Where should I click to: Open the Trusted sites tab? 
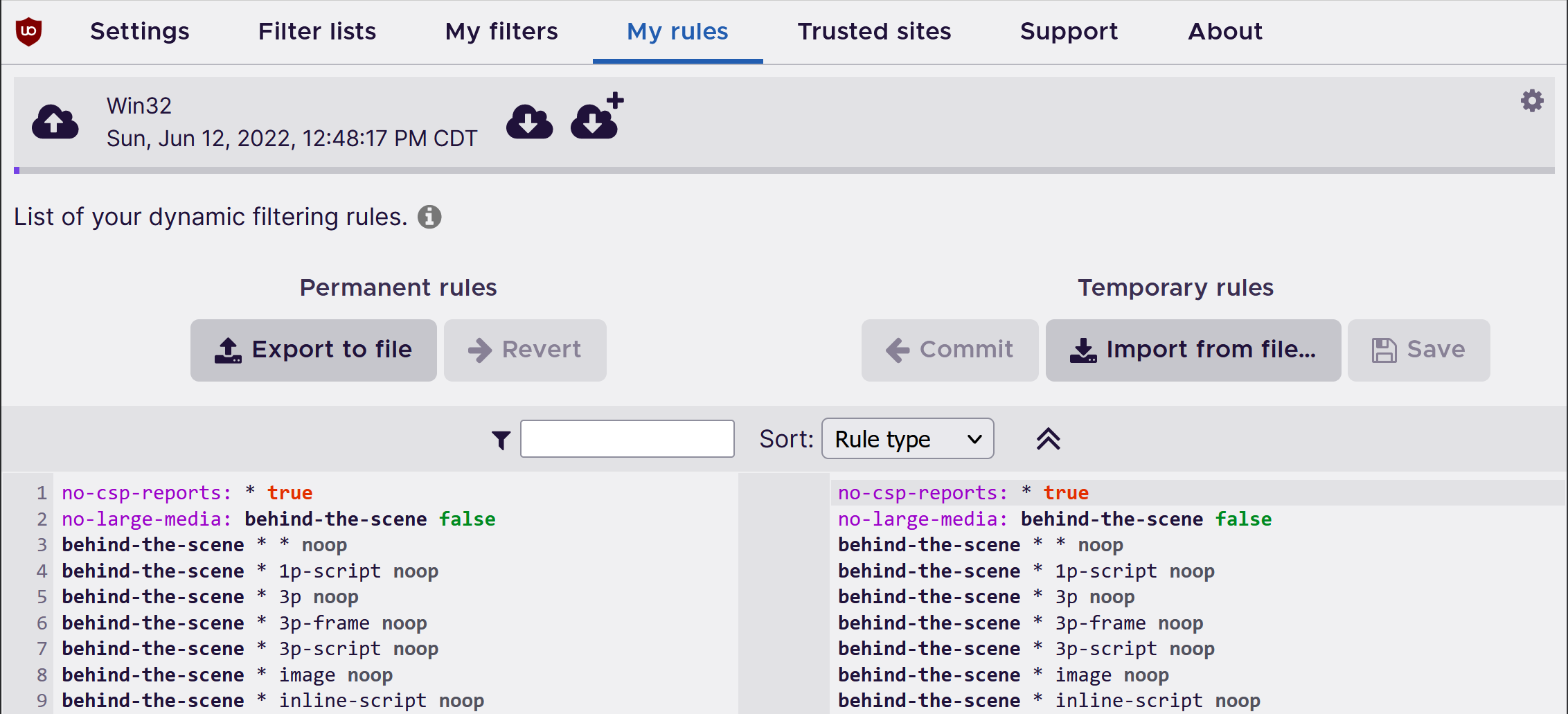(874, 31)
